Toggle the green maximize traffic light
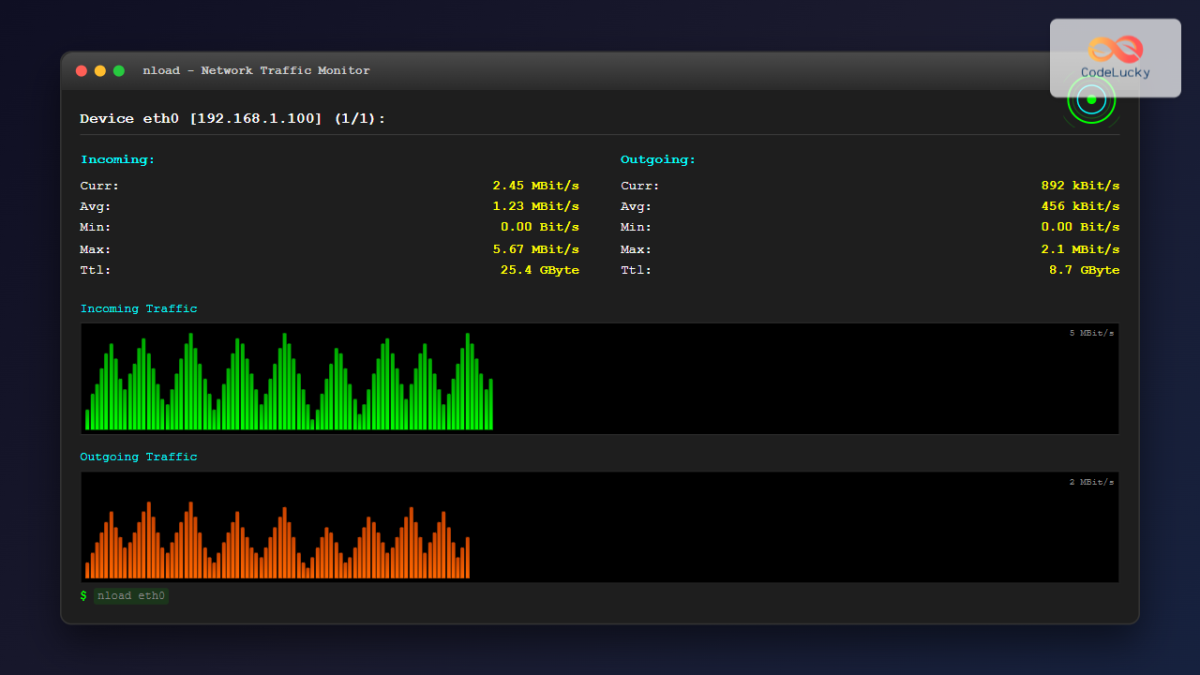The image size is (1200, 675). 118,71
